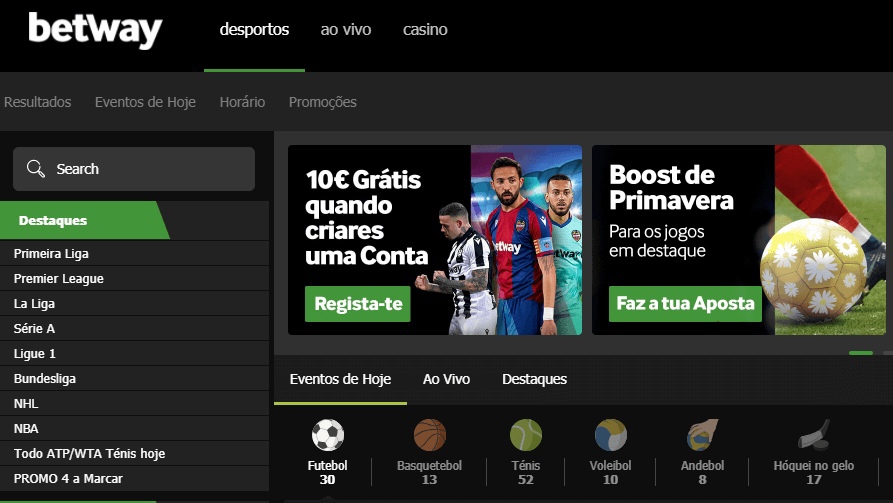Screen dimensions: 893x503
Task: Select the Basquetebol basketball icon
Action: pos(429,435)
